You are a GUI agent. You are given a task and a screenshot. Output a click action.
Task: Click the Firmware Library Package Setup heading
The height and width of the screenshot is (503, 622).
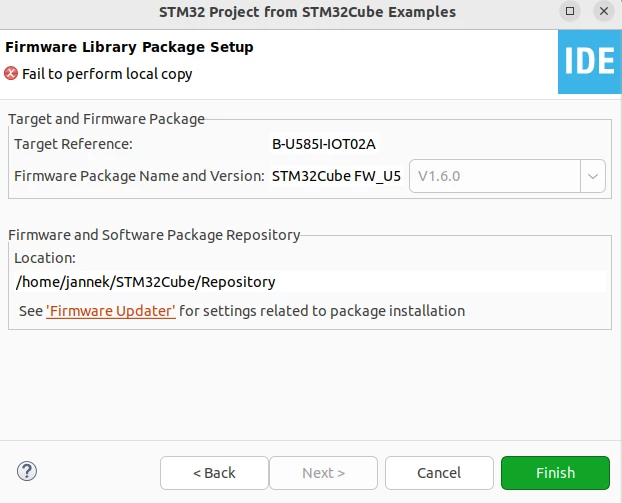(x=129, y=47)
